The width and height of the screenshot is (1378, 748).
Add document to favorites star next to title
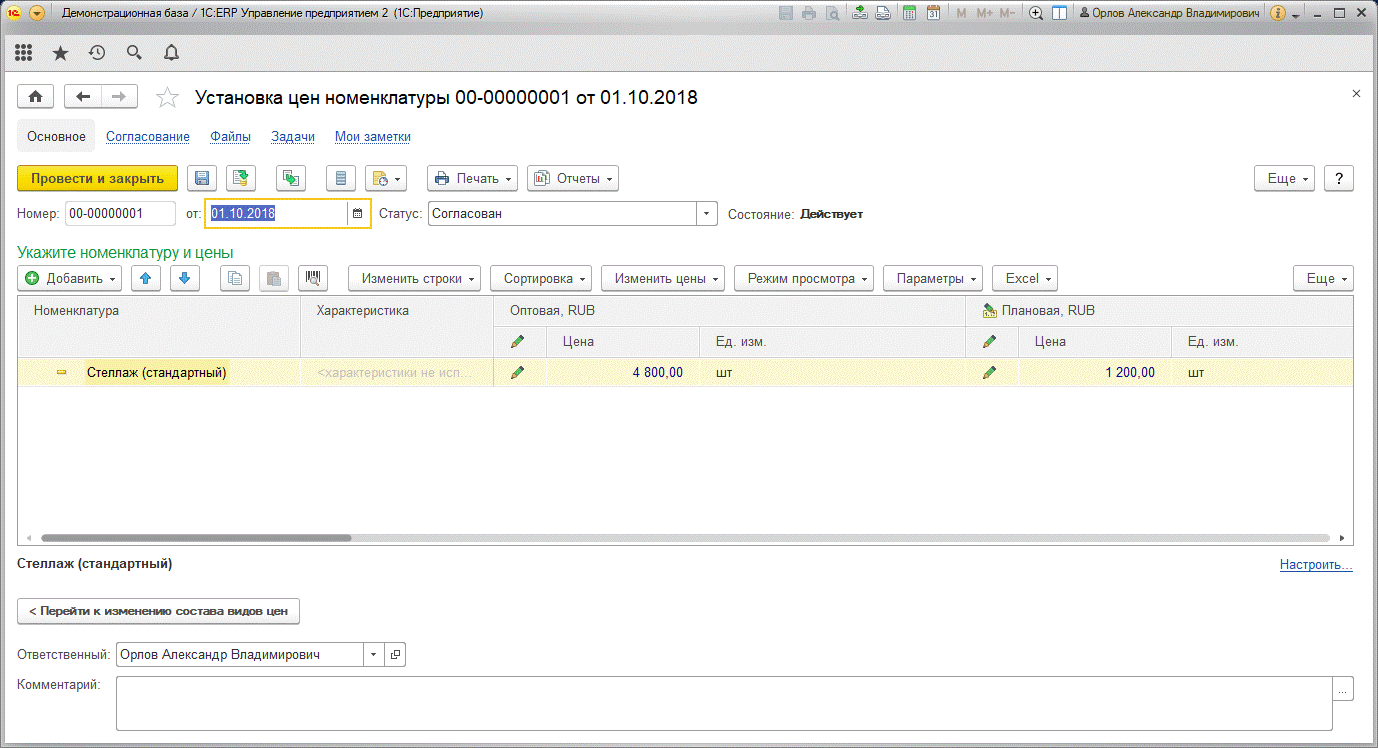tap(168, 97)
